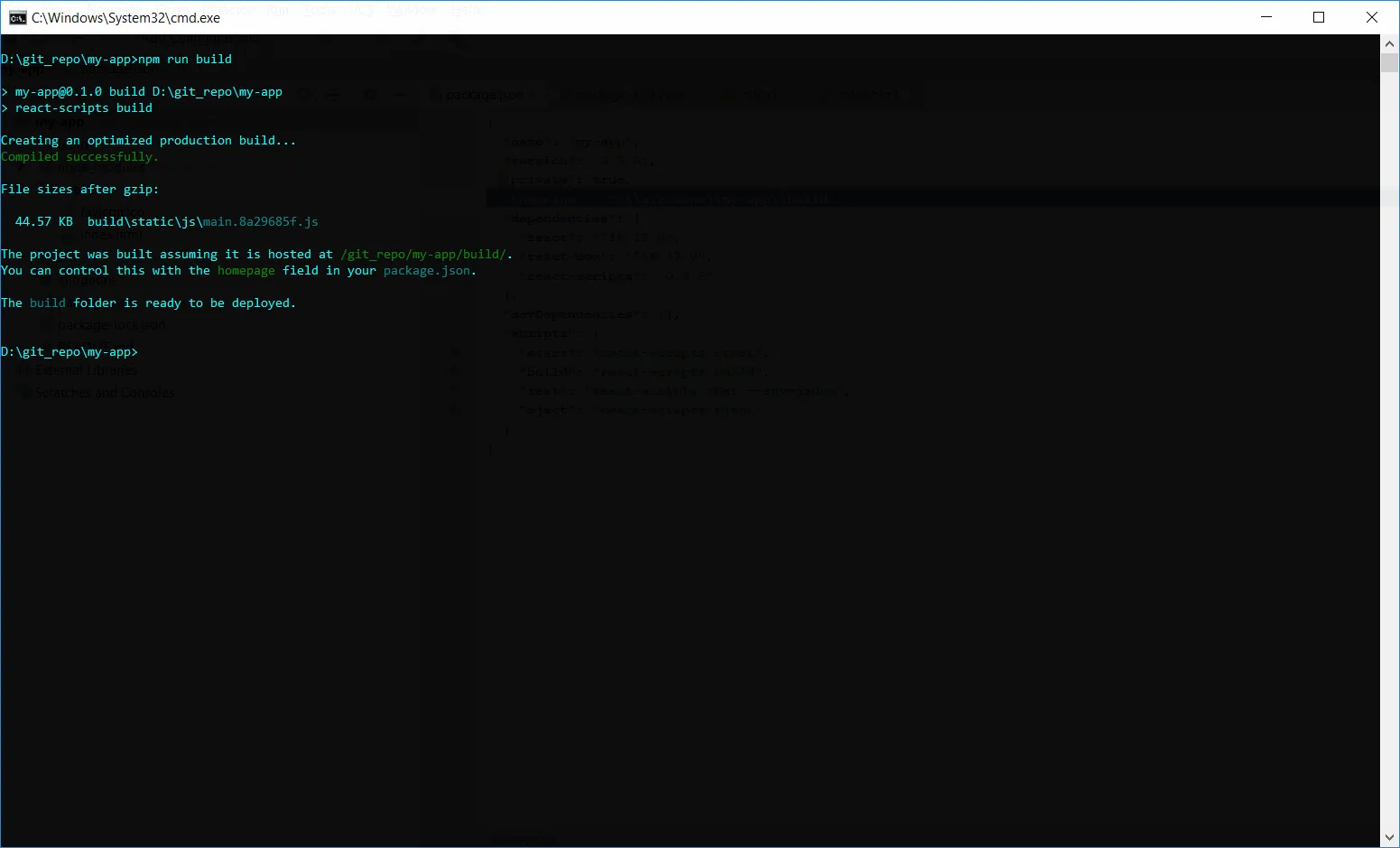Click the scrollbar up arrow
Image resolution: width=1400 pixels, height=848 pixels.
point(1390,43)
